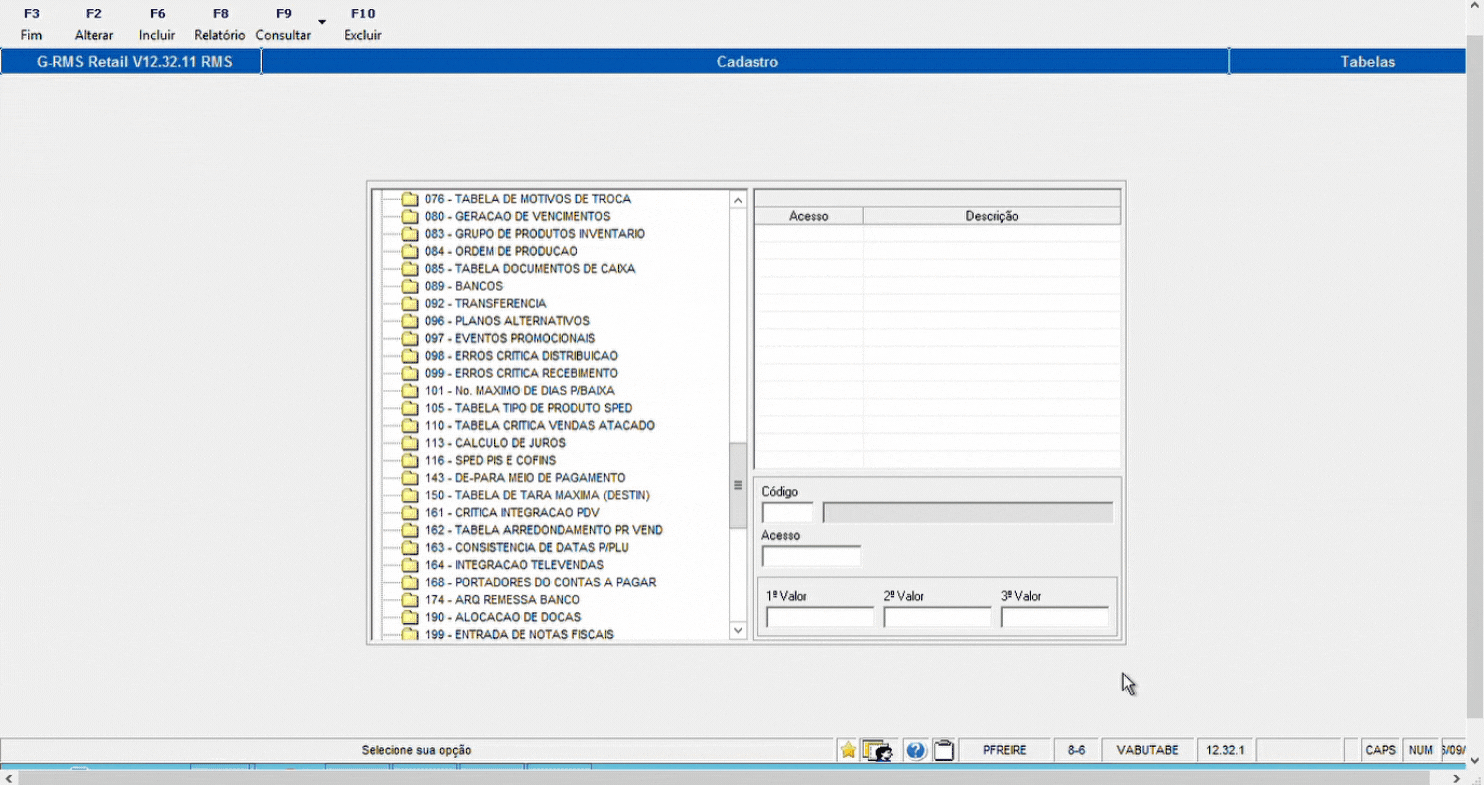Open the dropdown arrow beside F9 Consultar
This screenshot has width=1484, height=785.
click(322, 22)
